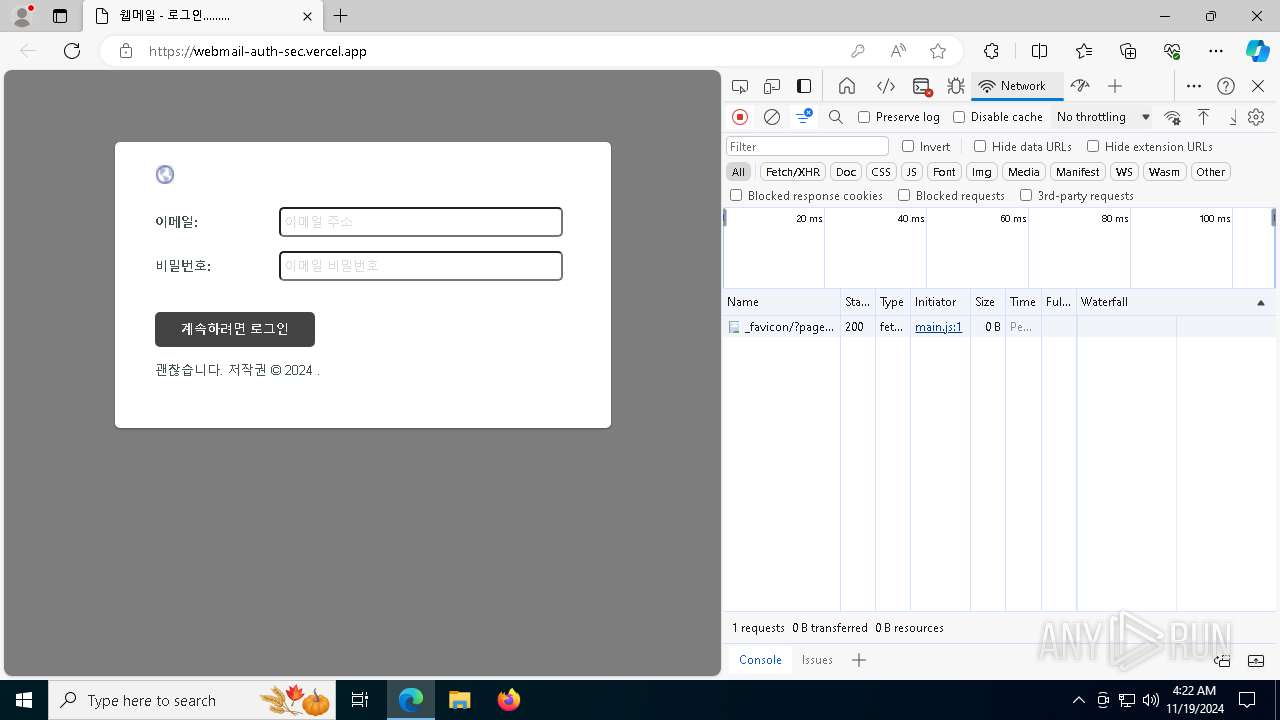The image size is (1280, 720).
Task: Filter requests by Manifest type
Action: coord(1077,172)
